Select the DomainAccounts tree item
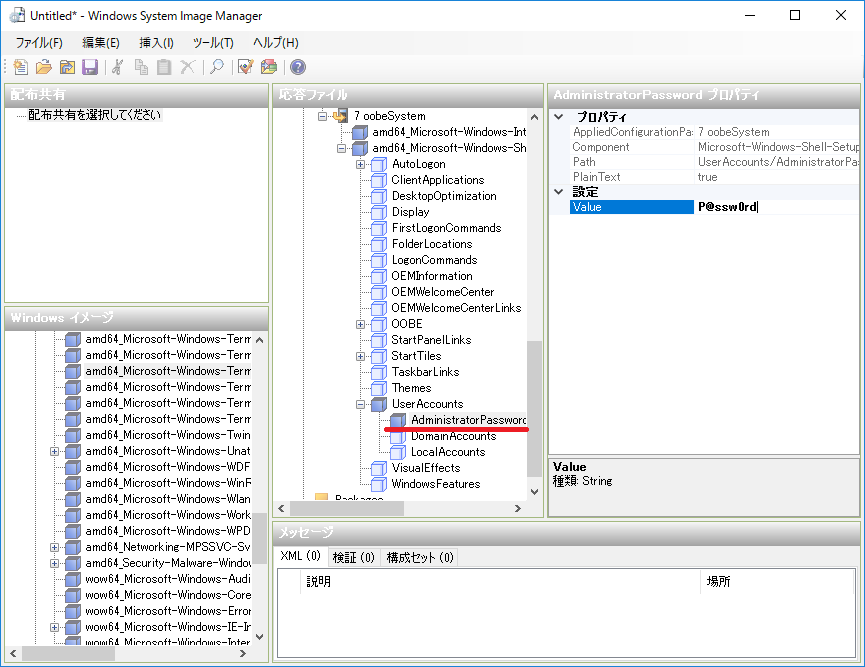 (x=453, y=436)
